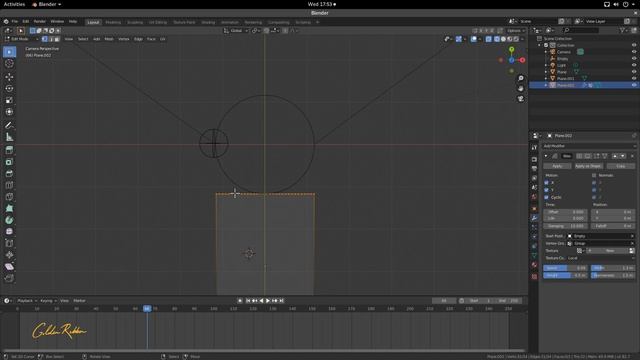This screenshot has height=360, width=640.
Task: Collapse the Wave modifier panel
Action: click(x=546, y=156)
